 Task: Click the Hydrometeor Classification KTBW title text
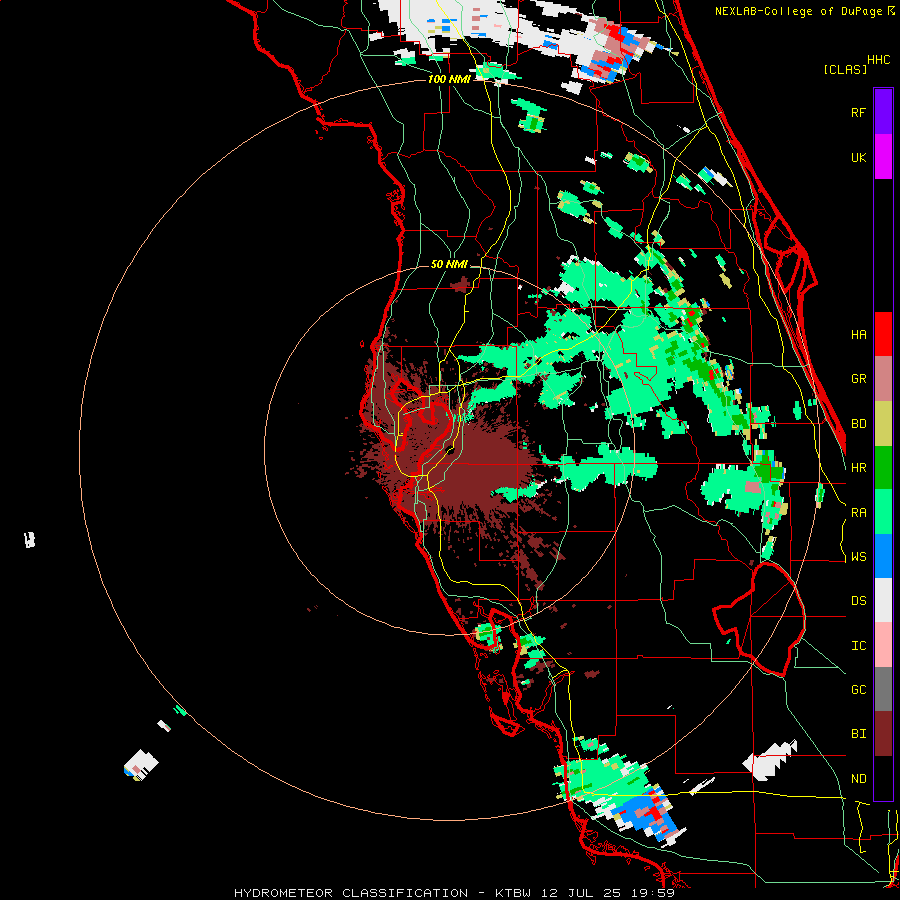pyautogui.click(x=454, y=893)
